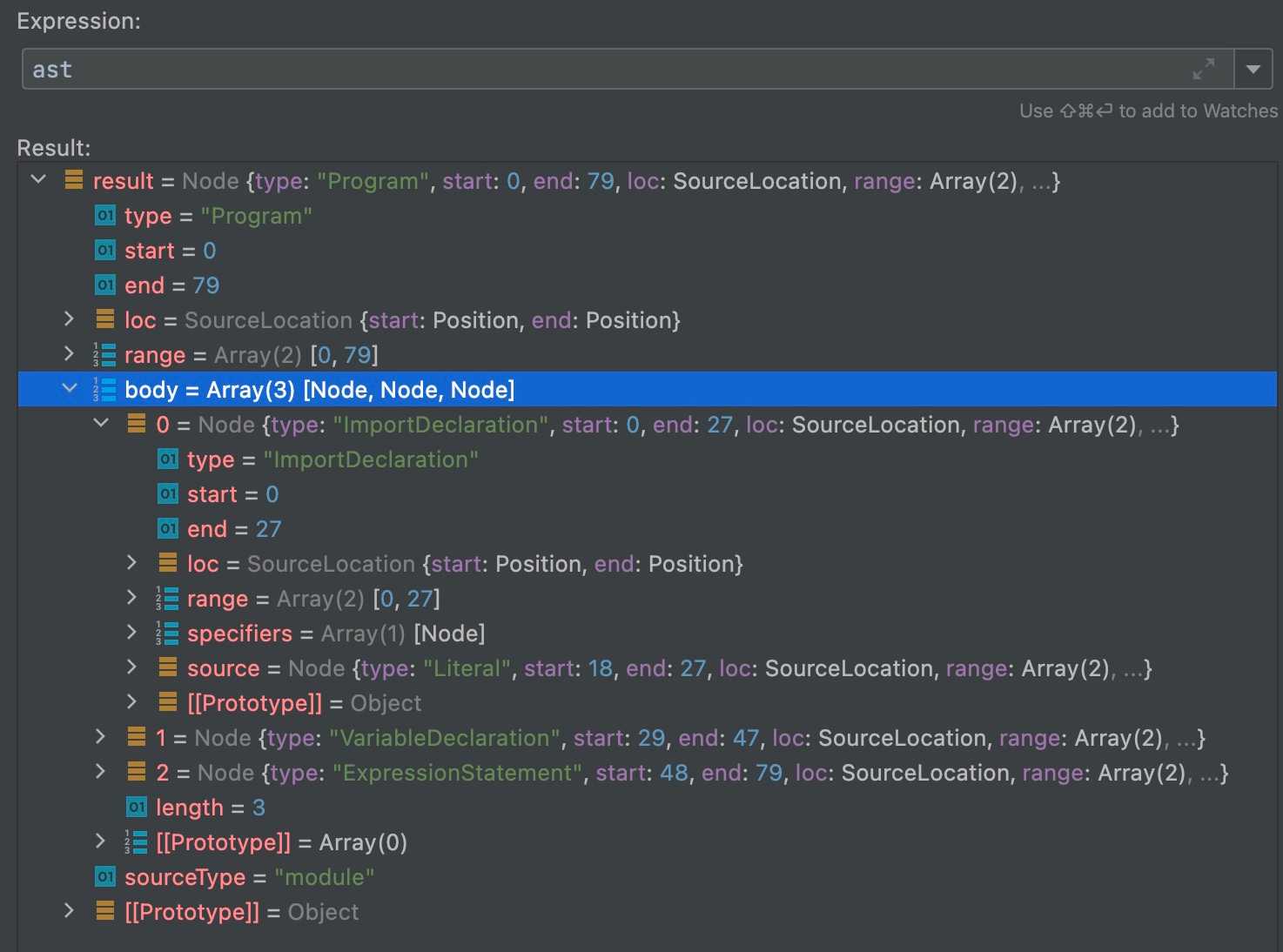Click object icon of the last [[Prototype]] row

[x=105, y=911]
